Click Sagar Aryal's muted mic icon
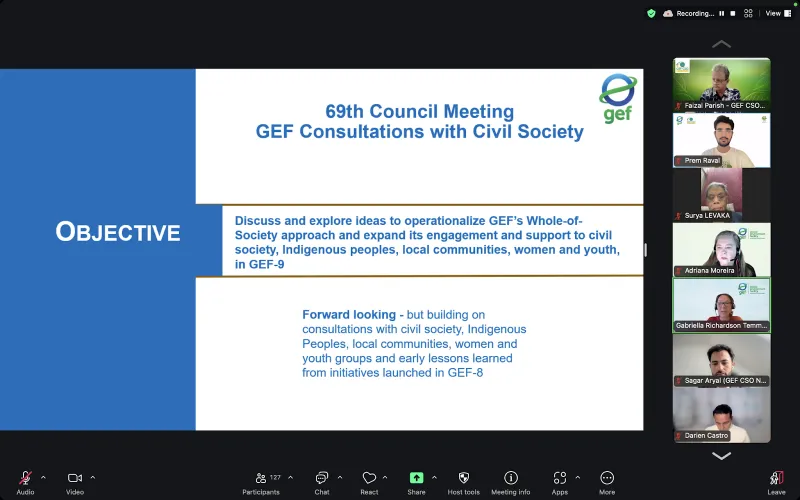Viewport: 800px width, 500px height. [679, 381]
